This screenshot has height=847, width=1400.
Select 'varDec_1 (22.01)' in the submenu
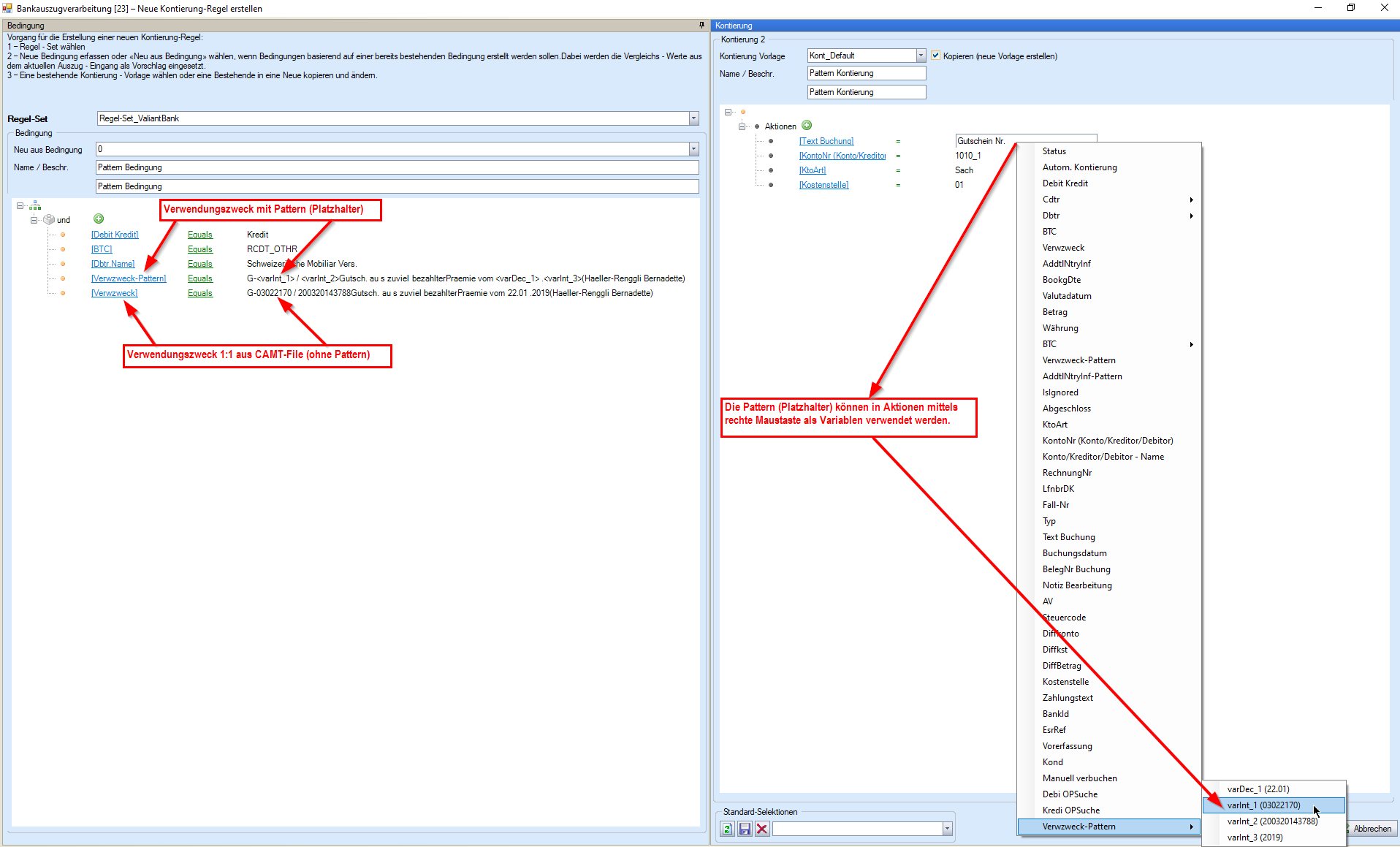coord(1274,789)
